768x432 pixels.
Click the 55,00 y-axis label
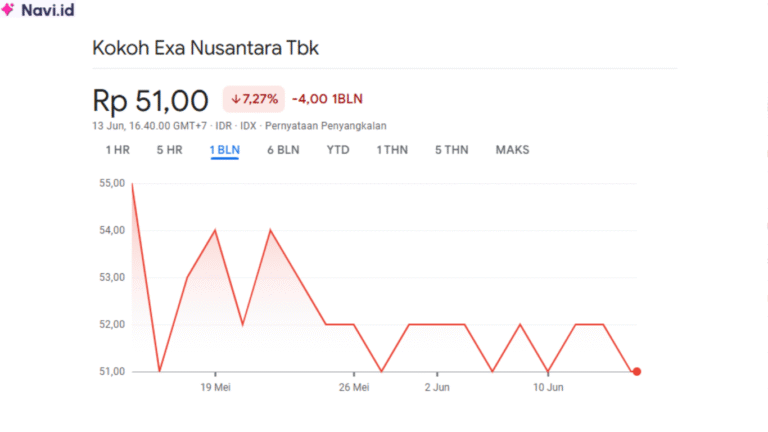coord(112,183)
